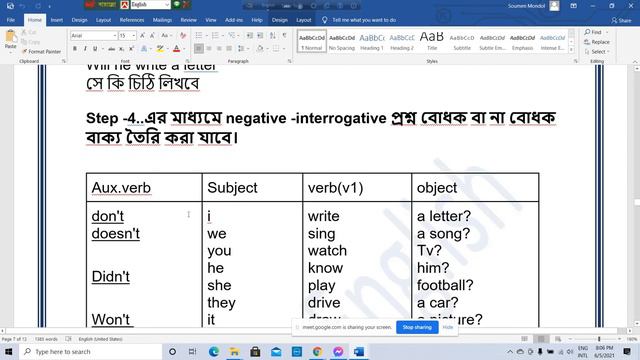
Task: Click the Numbering list icon
Action: tap(215, 36)
